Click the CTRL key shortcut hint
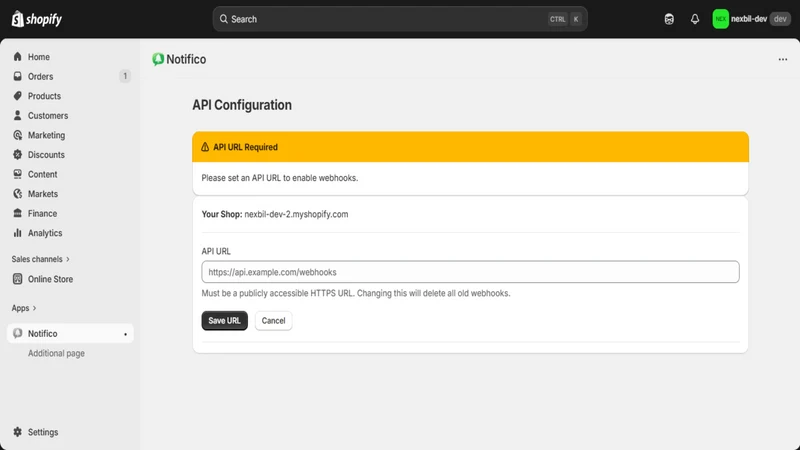The height and width of the screenshot is (450, 800). coord(557,19)
